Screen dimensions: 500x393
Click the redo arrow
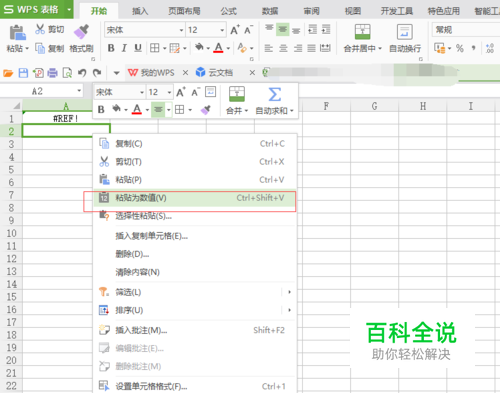[x=97, y=72]
